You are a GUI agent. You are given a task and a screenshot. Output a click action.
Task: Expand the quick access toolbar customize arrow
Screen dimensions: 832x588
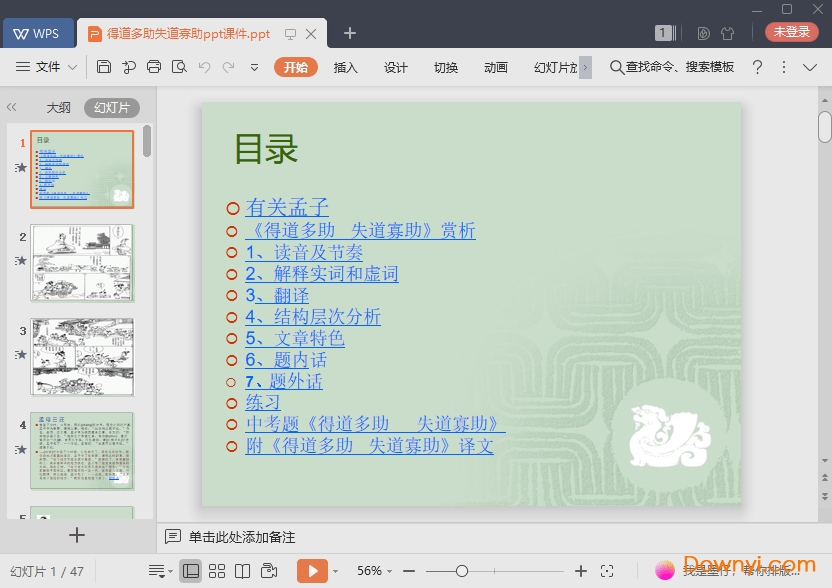tap(254, 67)
